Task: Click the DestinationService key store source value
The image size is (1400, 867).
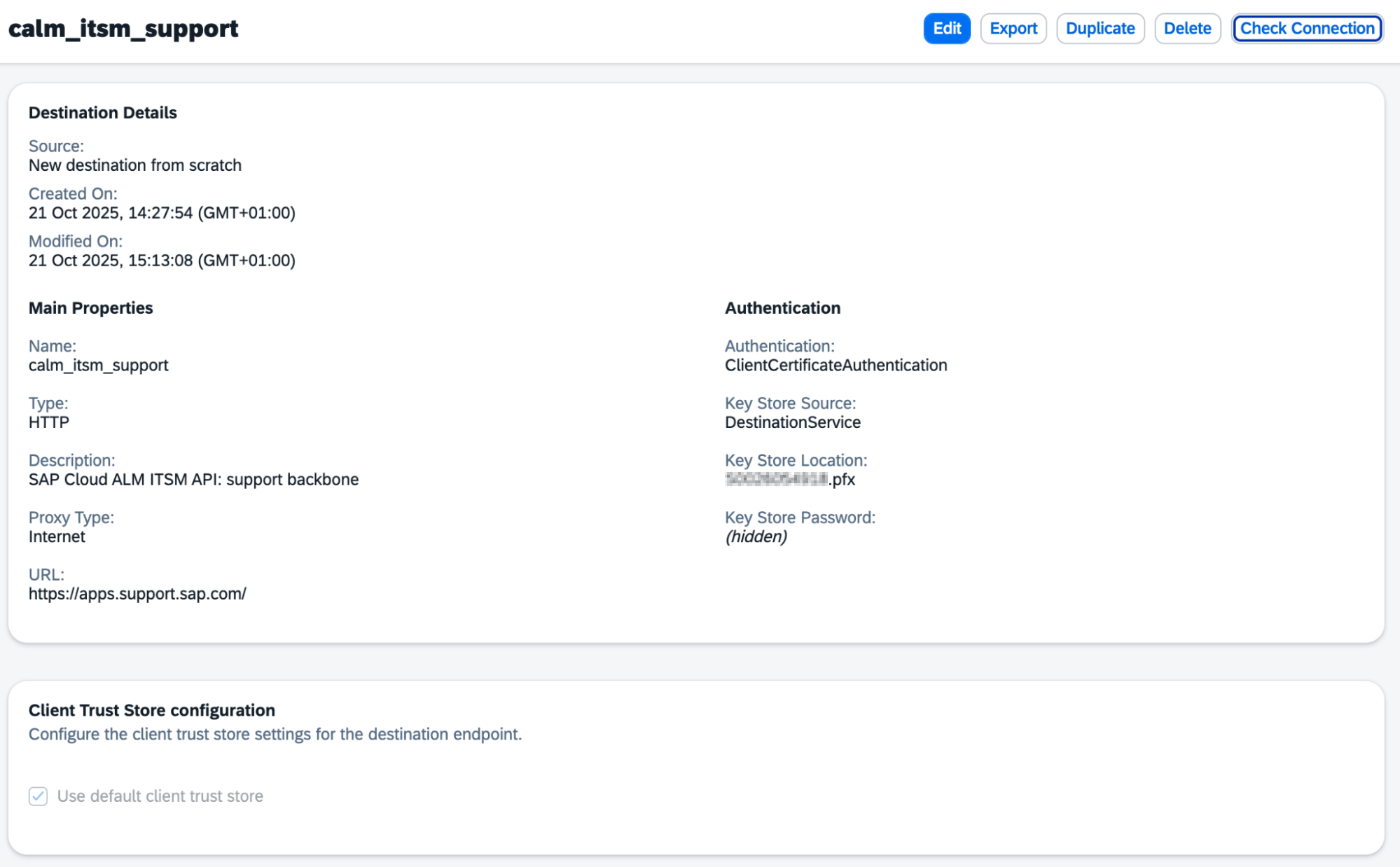Action: tap(792, 423)
